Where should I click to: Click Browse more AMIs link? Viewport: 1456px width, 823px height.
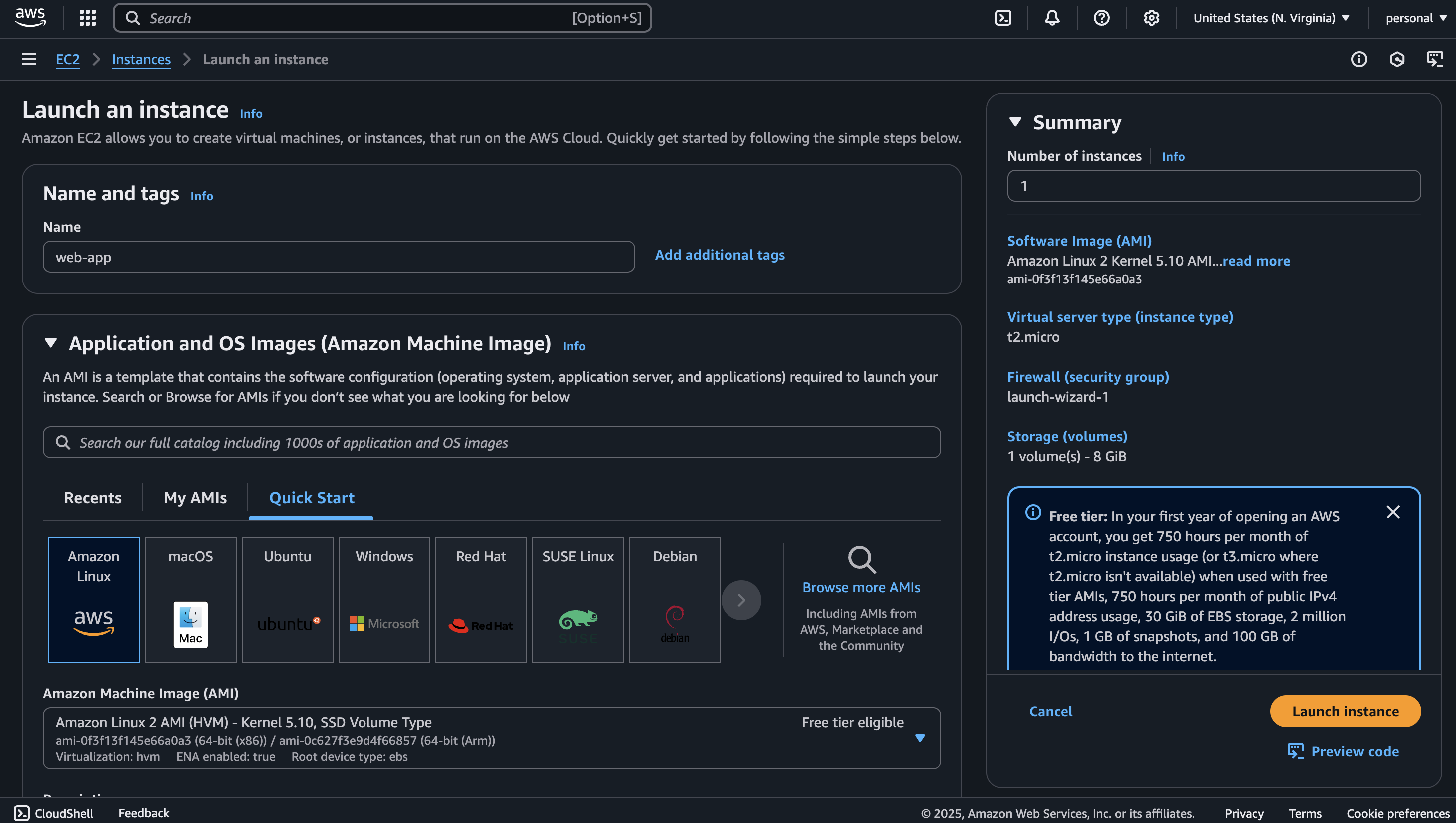click(x=861, y=587)
